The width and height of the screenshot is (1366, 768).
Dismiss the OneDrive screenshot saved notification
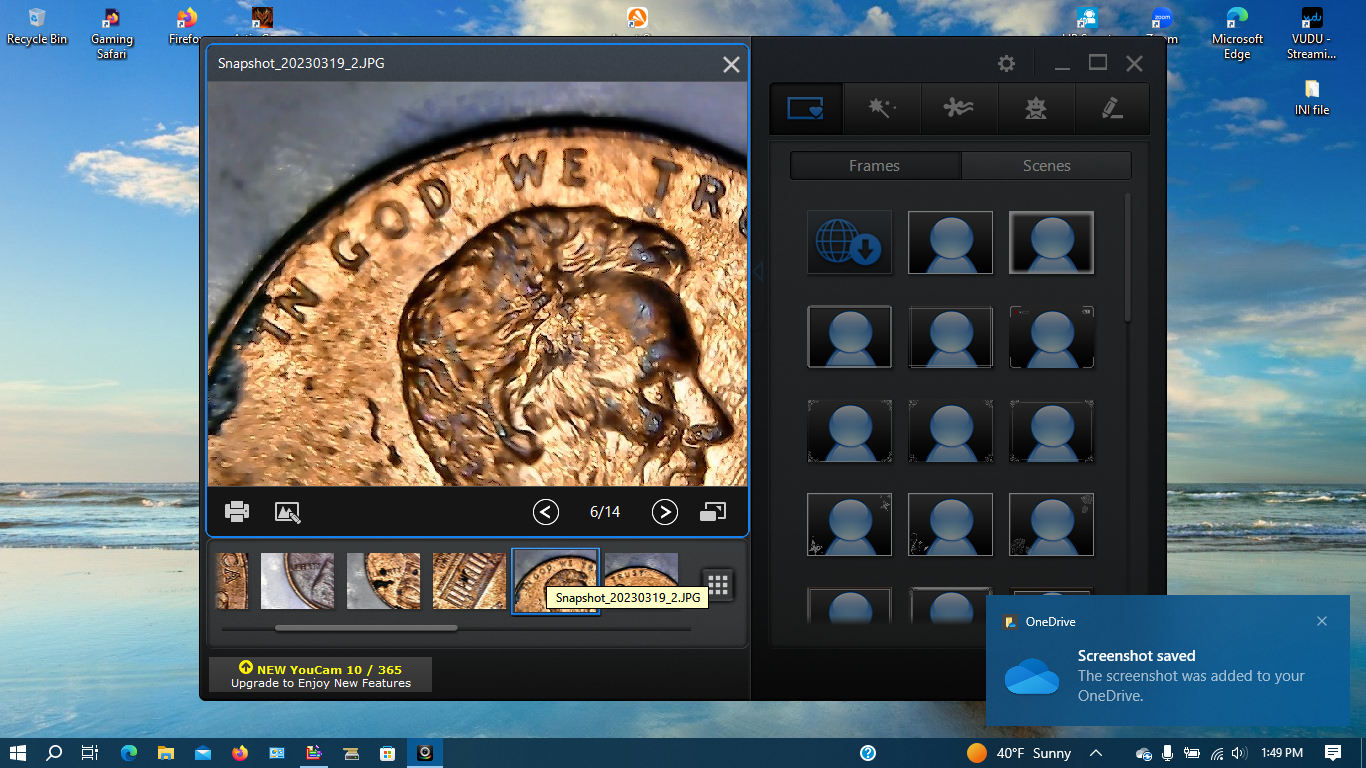tap(1321, 621)
